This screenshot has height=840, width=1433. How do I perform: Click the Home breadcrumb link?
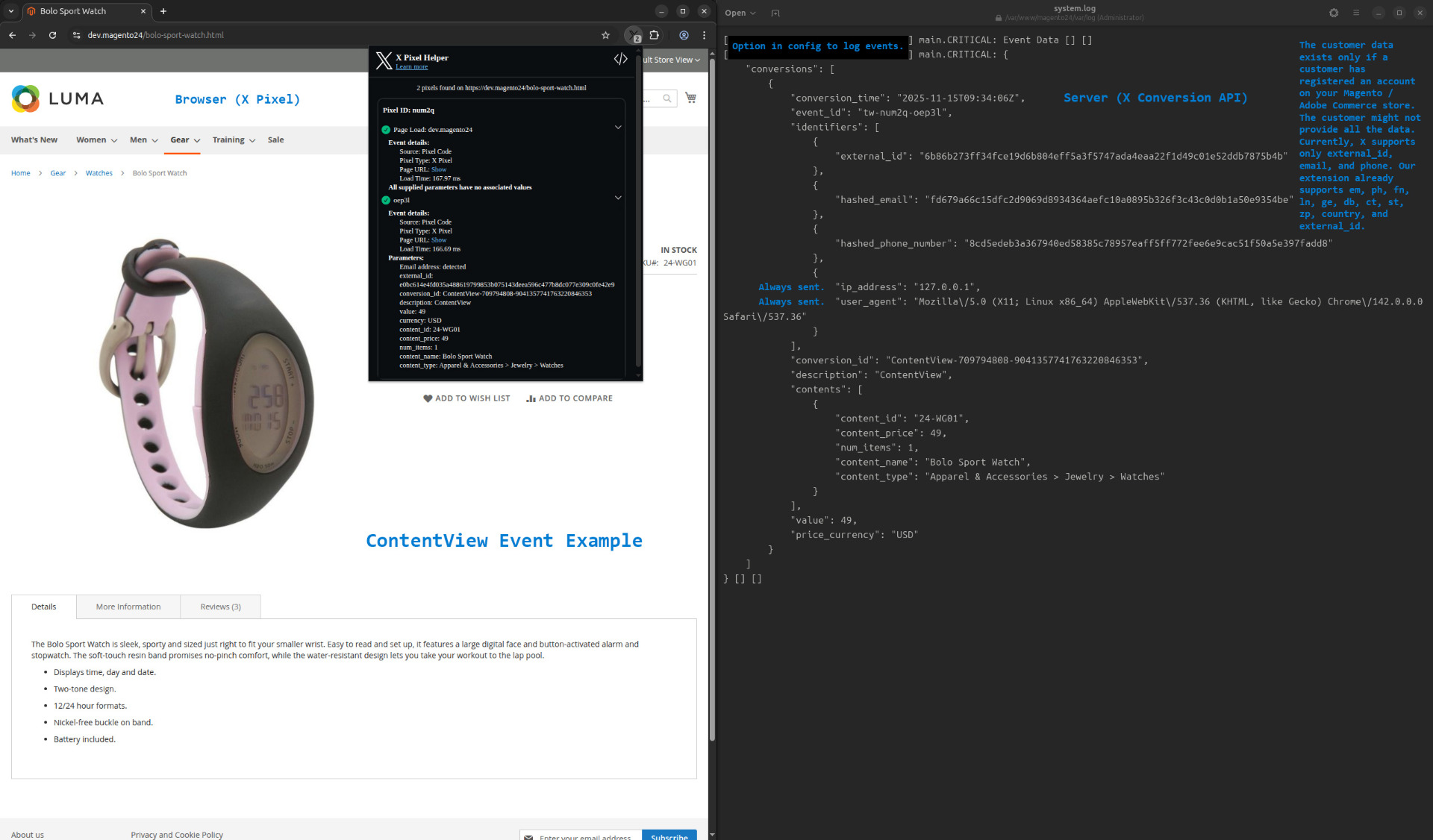pyautogui.click(x=20, y=173)
